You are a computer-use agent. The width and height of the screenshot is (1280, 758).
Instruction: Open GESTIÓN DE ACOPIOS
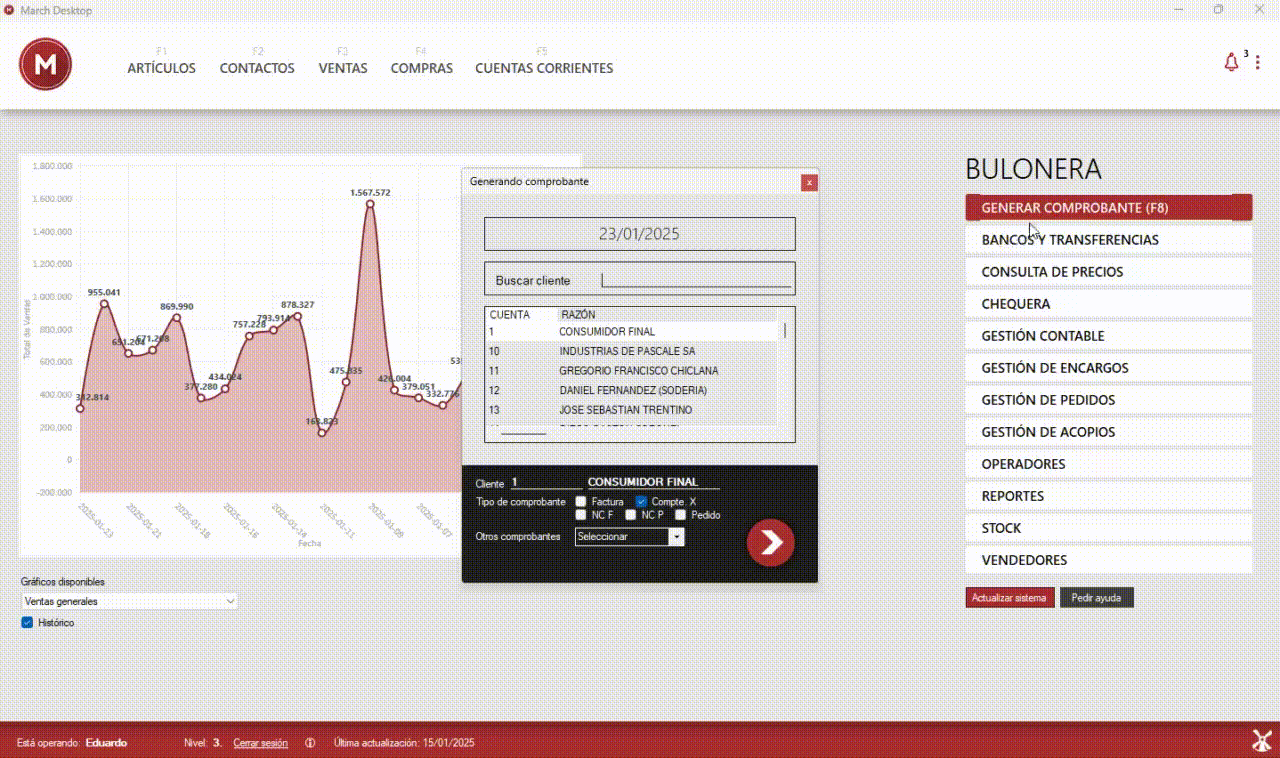1109,432
